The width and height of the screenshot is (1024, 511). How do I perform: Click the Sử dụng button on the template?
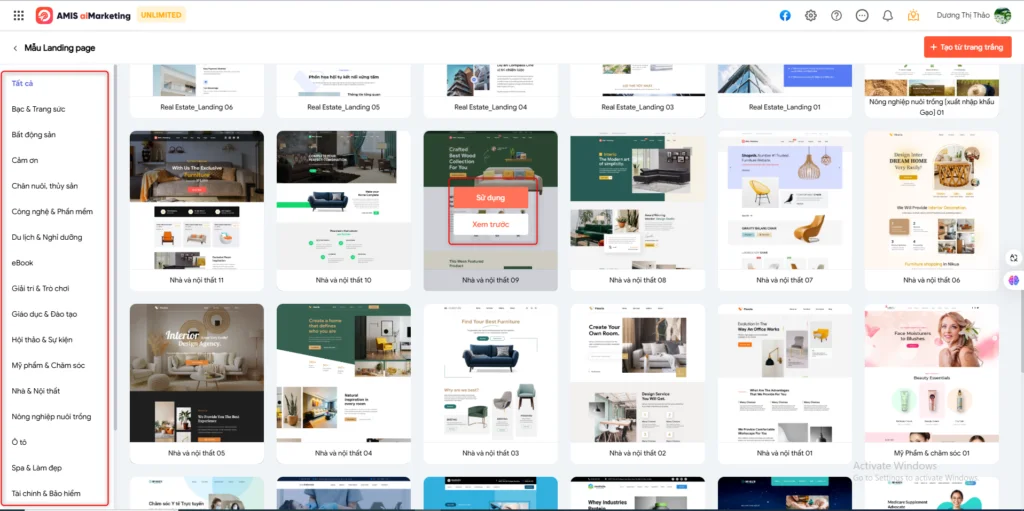click(x=490, y=198)
